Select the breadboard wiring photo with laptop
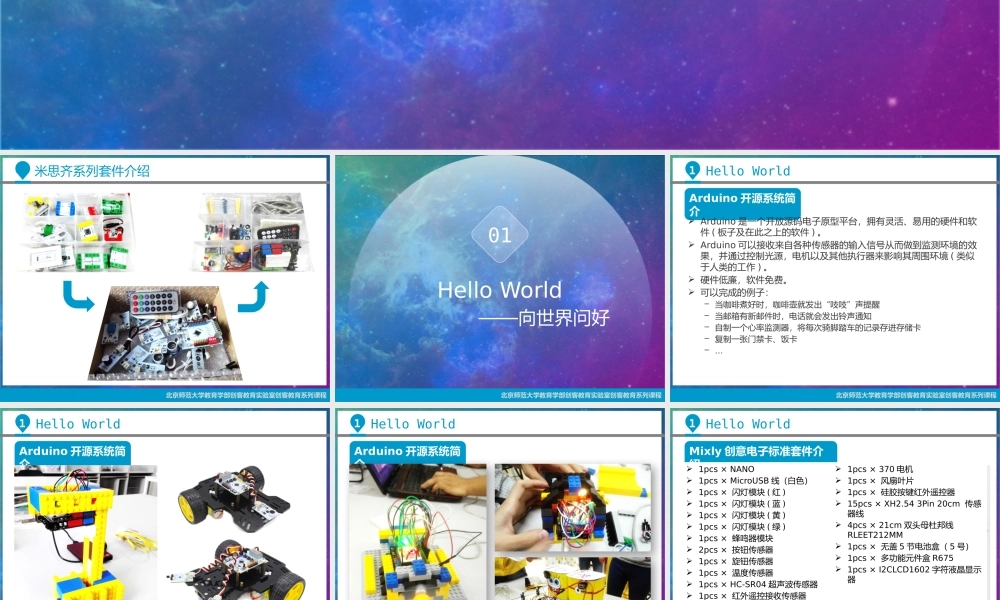This screenshot has height=600, width=1000. (x=418, y=532)
